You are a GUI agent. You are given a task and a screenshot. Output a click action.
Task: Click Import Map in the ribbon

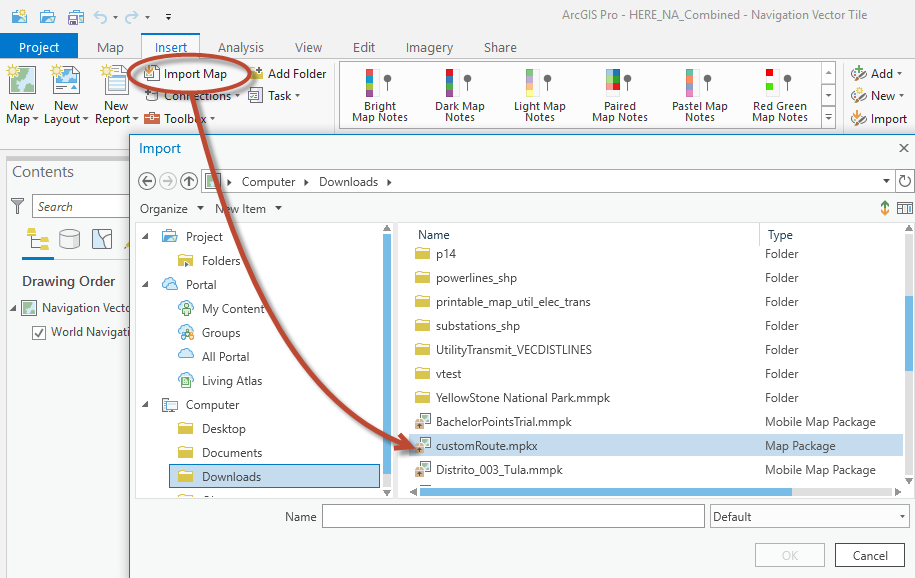186,74
